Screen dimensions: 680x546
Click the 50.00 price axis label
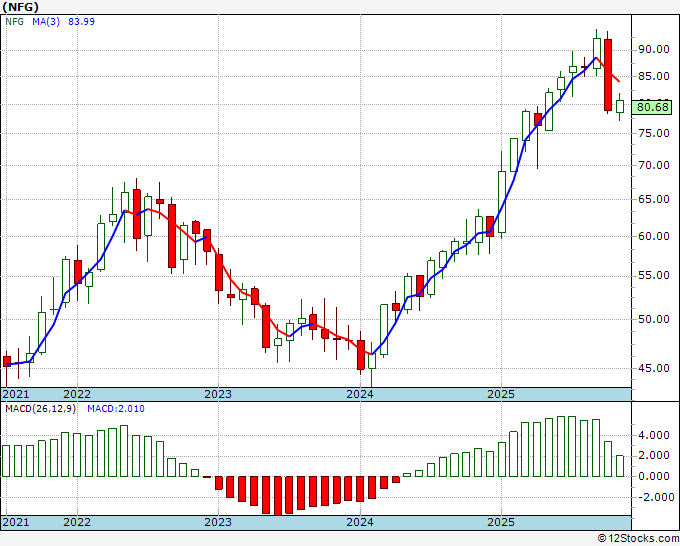(654, 319)
